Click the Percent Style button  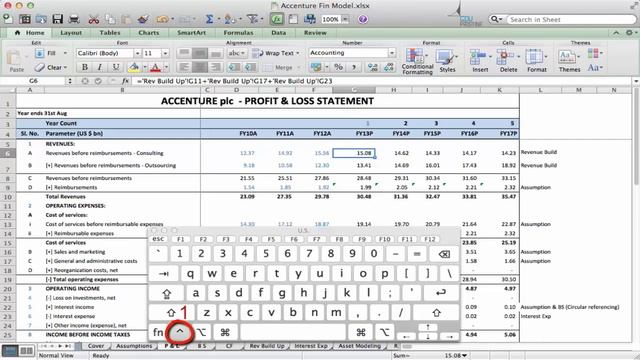[338, 67]
